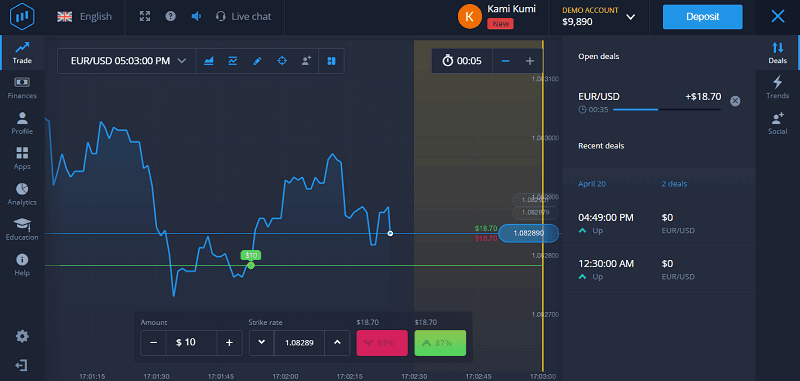Open settings gear icon

coord(22,336)
